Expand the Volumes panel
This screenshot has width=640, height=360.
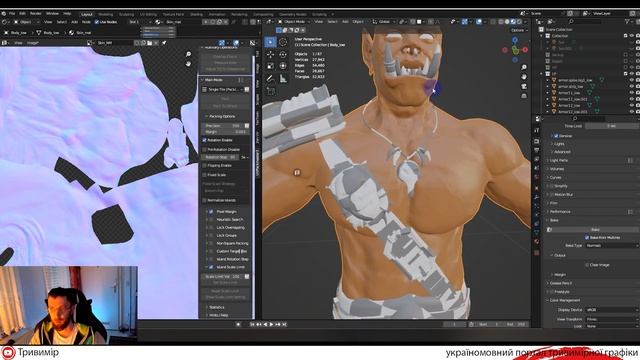(x=556, y=169)
